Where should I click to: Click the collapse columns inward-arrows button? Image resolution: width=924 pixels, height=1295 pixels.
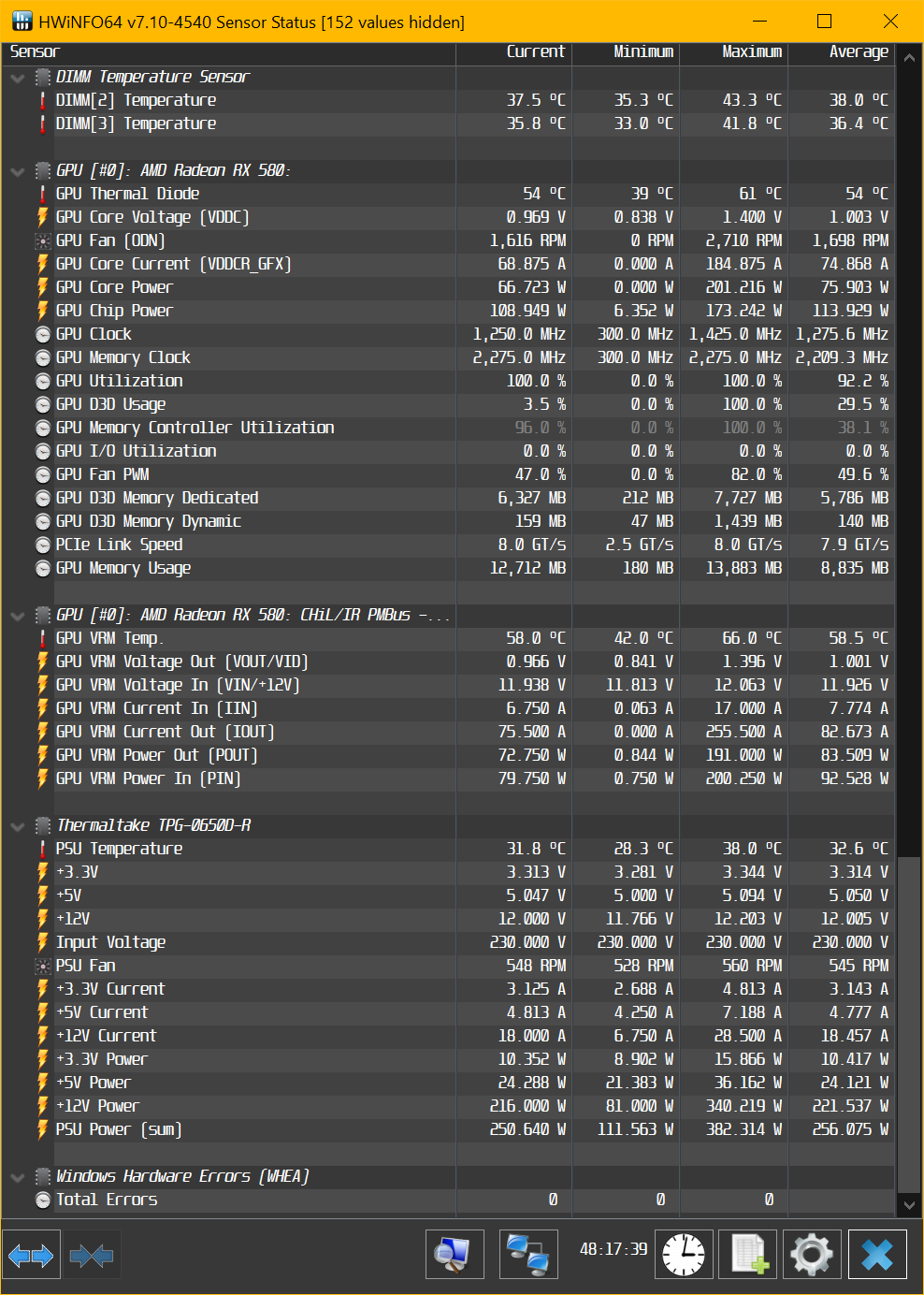coord(91,1255)
